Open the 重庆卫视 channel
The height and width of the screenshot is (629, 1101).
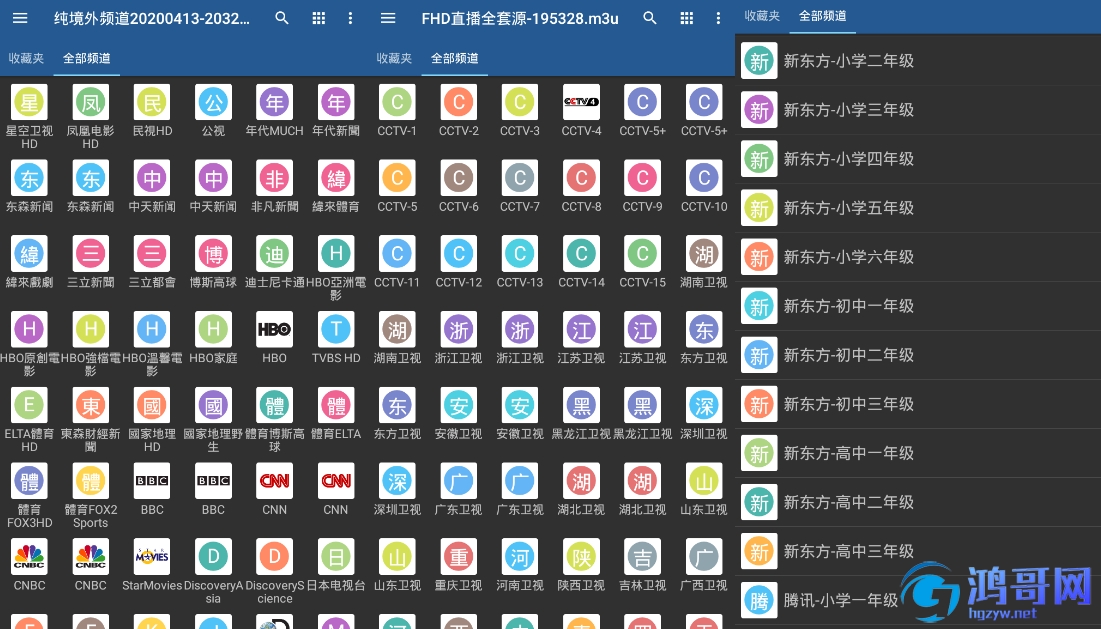[459, 565]
